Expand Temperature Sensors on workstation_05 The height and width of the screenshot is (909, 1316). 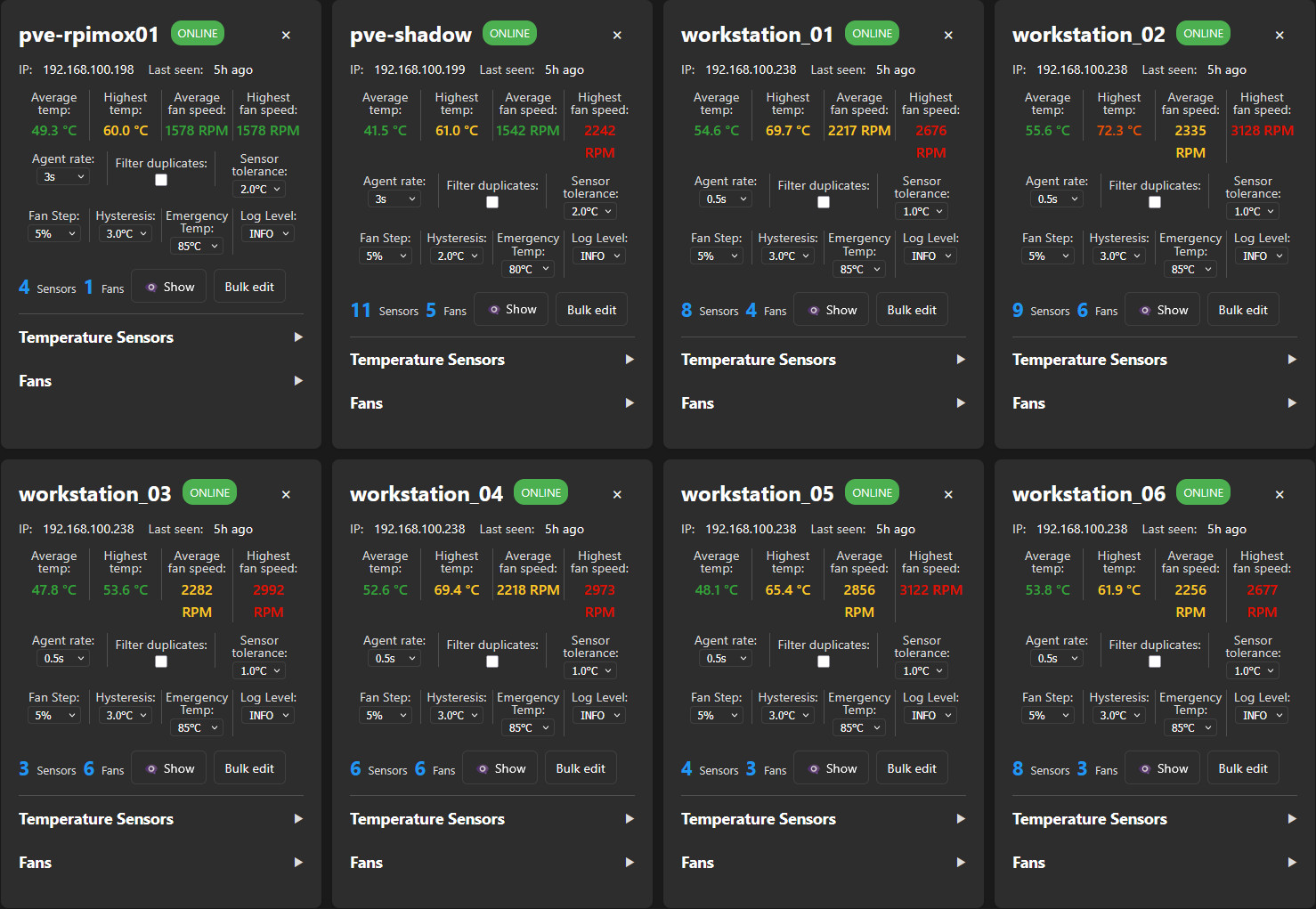pyautogui.click(x=824, y=819)
